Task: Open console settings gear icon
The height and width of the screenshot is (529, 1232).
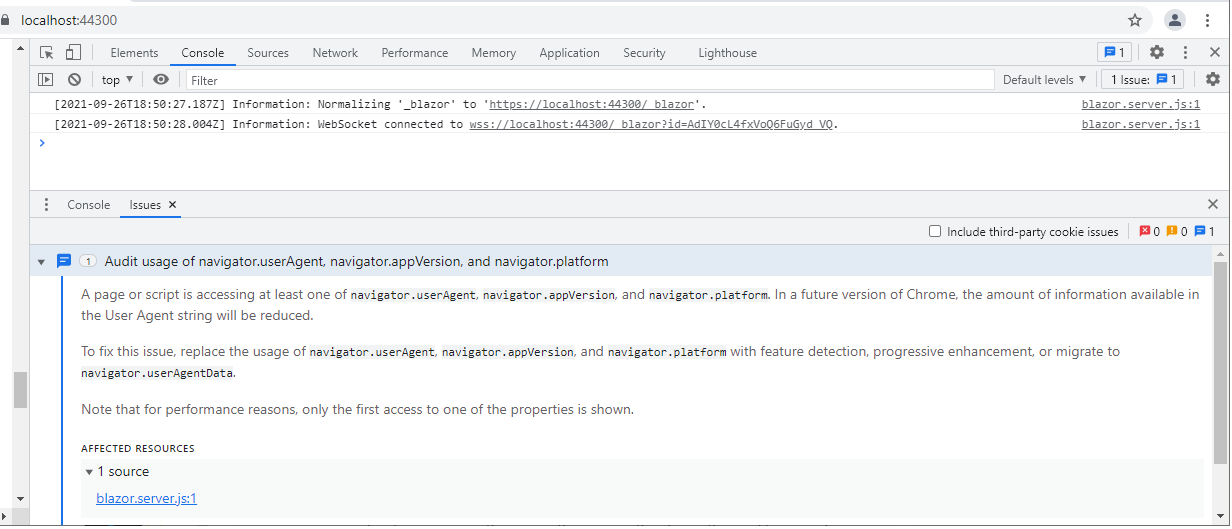Action: pos(1213,80)
